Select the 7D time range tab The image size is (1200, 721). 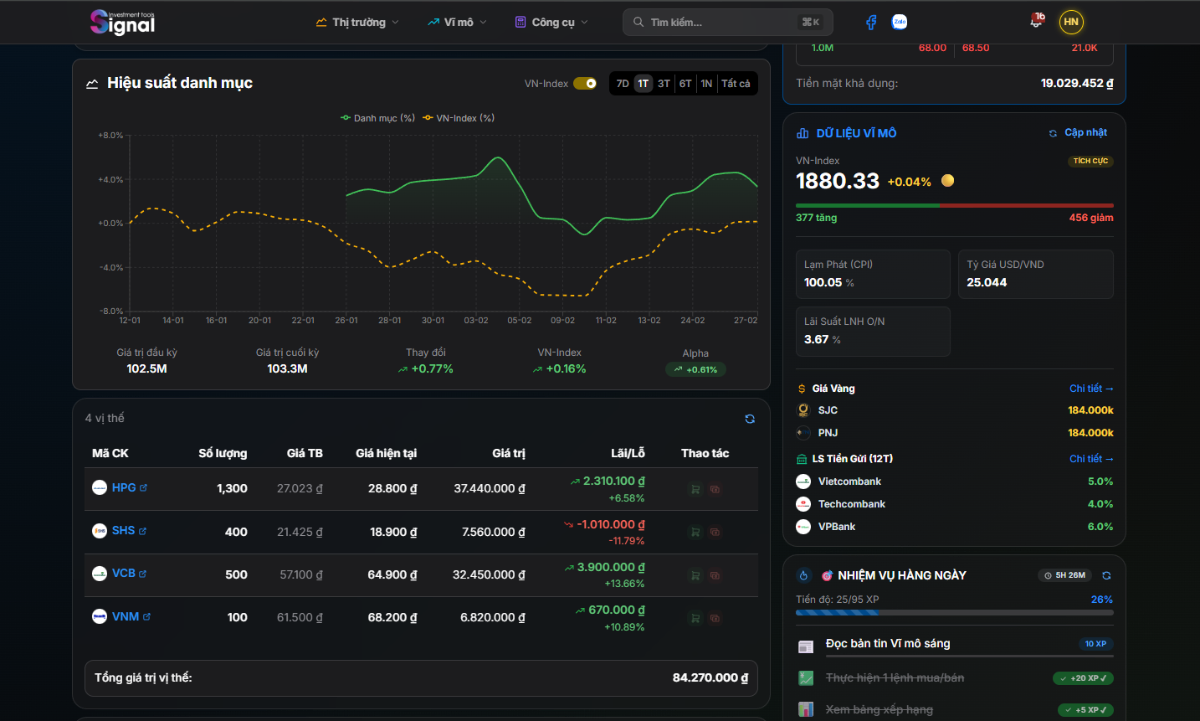point(622,83)
